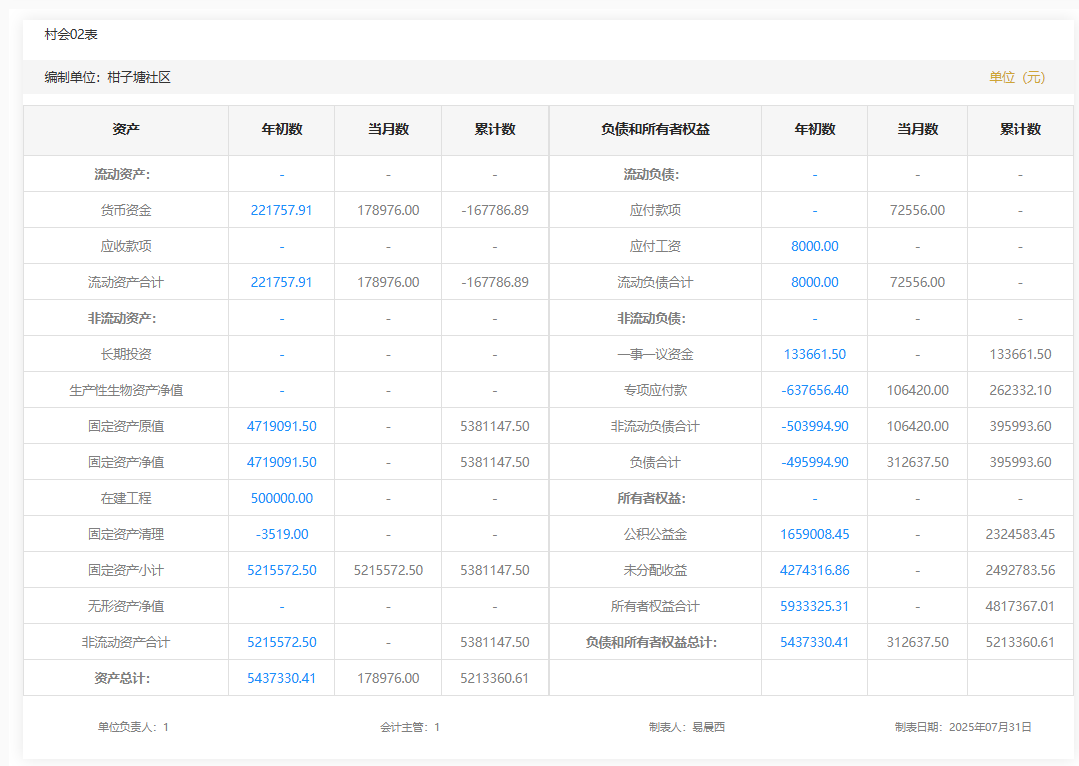Click 资产总计 年初数 link 5437330.41

pyautogui.click(x=281, y=678)
